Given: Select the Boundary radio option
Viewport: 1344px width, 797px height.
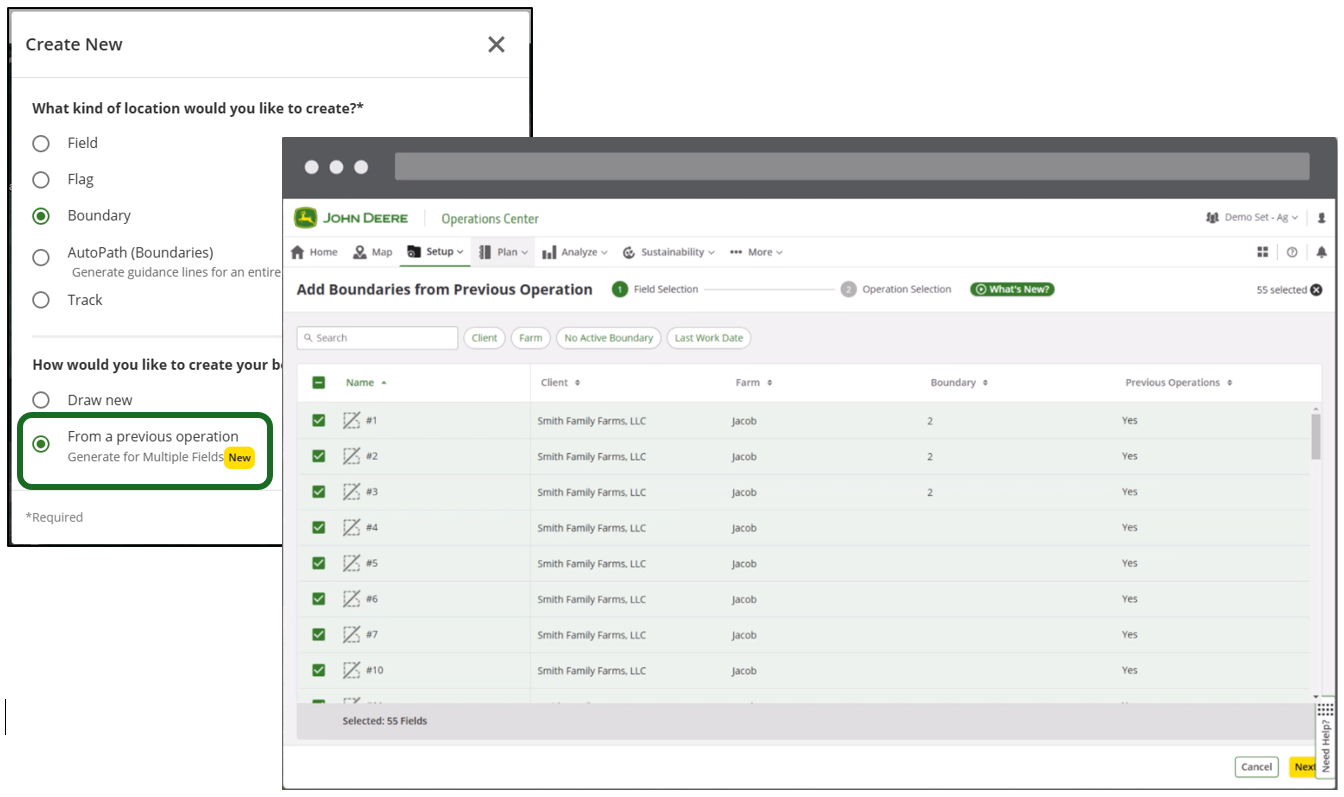Looking at the screenshot, I should (x=41, y=216).
